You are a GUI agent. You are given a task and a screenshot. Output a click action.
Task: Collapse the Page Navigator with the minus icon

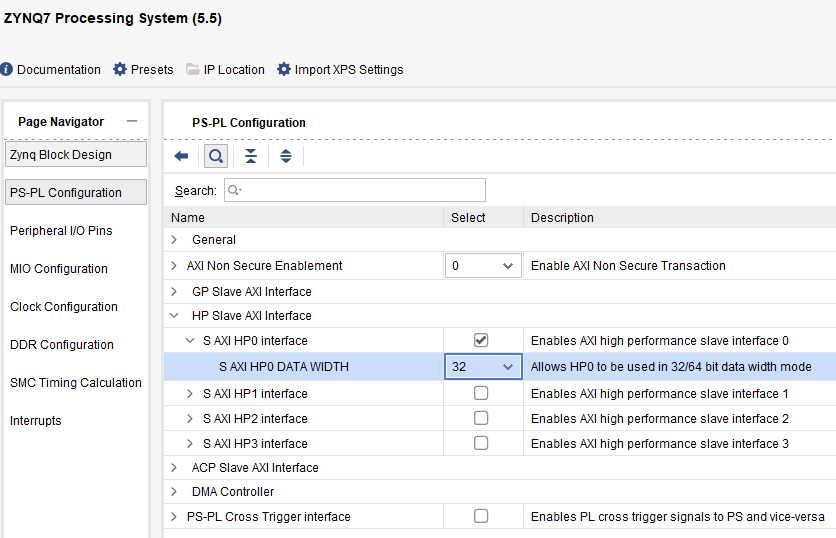pos(132,122)
